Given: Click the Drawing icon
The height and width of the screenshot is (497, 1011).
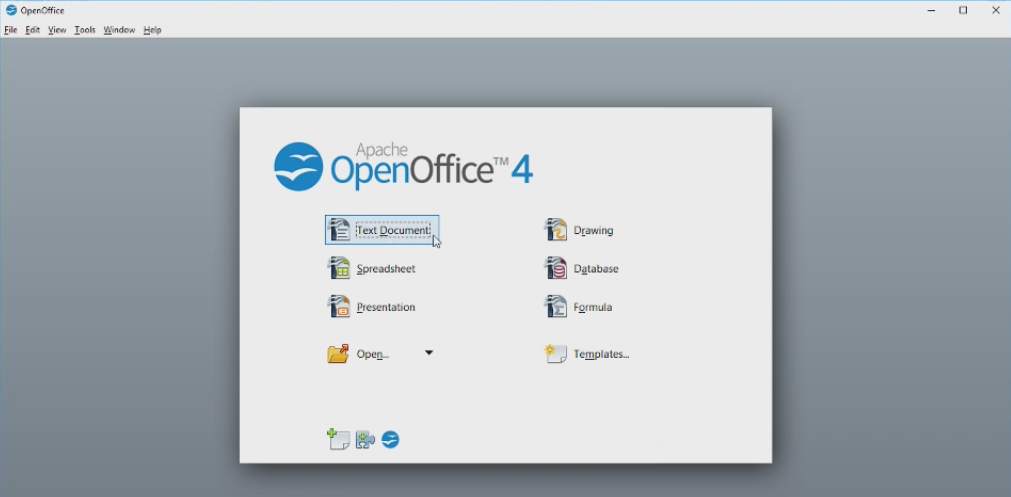Looking at the screenshot, I should coord(556,230).
